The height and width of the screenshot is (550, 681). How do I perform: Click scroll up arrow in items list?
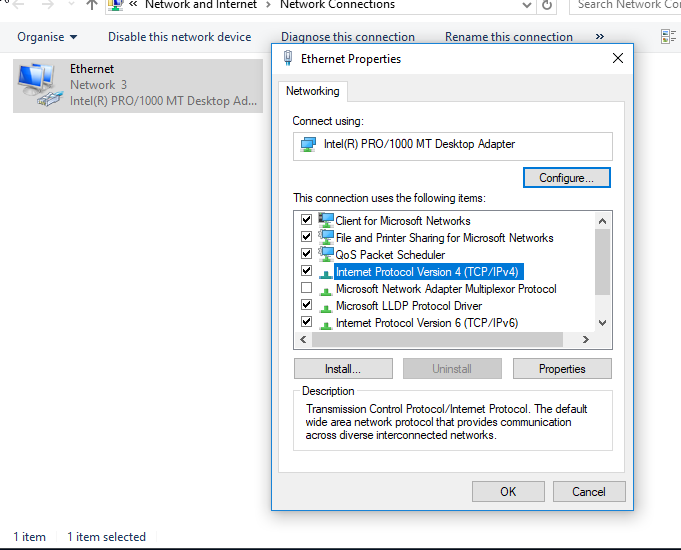click(x=602, y=221)
